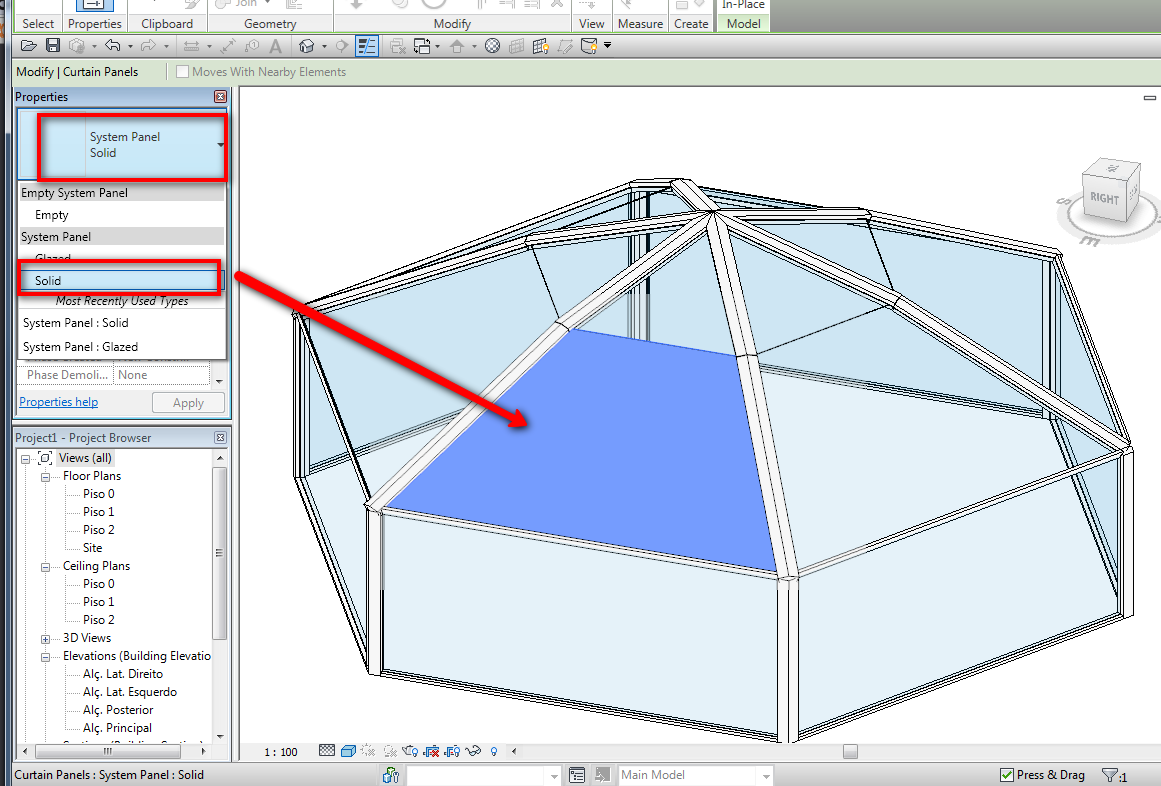1161x786 pixels.
Task: Toggle the Press & Drag checkbox
Action: (x=1007, y=775)
